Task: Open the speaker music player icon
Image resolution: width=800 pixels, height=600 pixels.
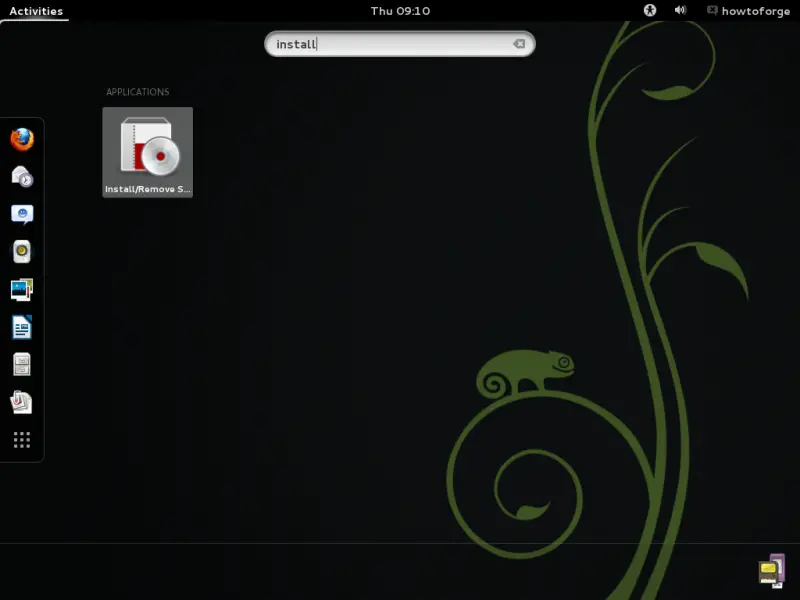Action: (x=22, y=252)
